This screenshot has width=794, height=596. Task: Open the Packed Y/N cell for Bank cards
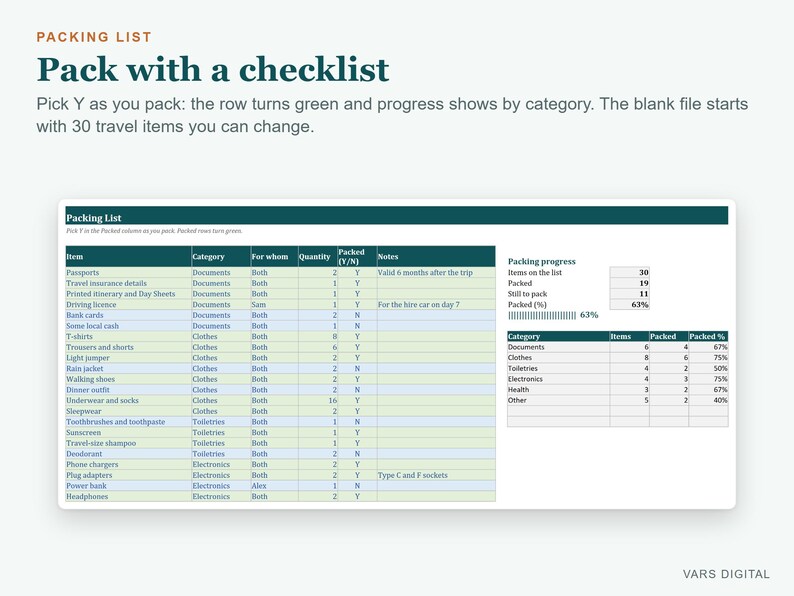coord(357,315)
